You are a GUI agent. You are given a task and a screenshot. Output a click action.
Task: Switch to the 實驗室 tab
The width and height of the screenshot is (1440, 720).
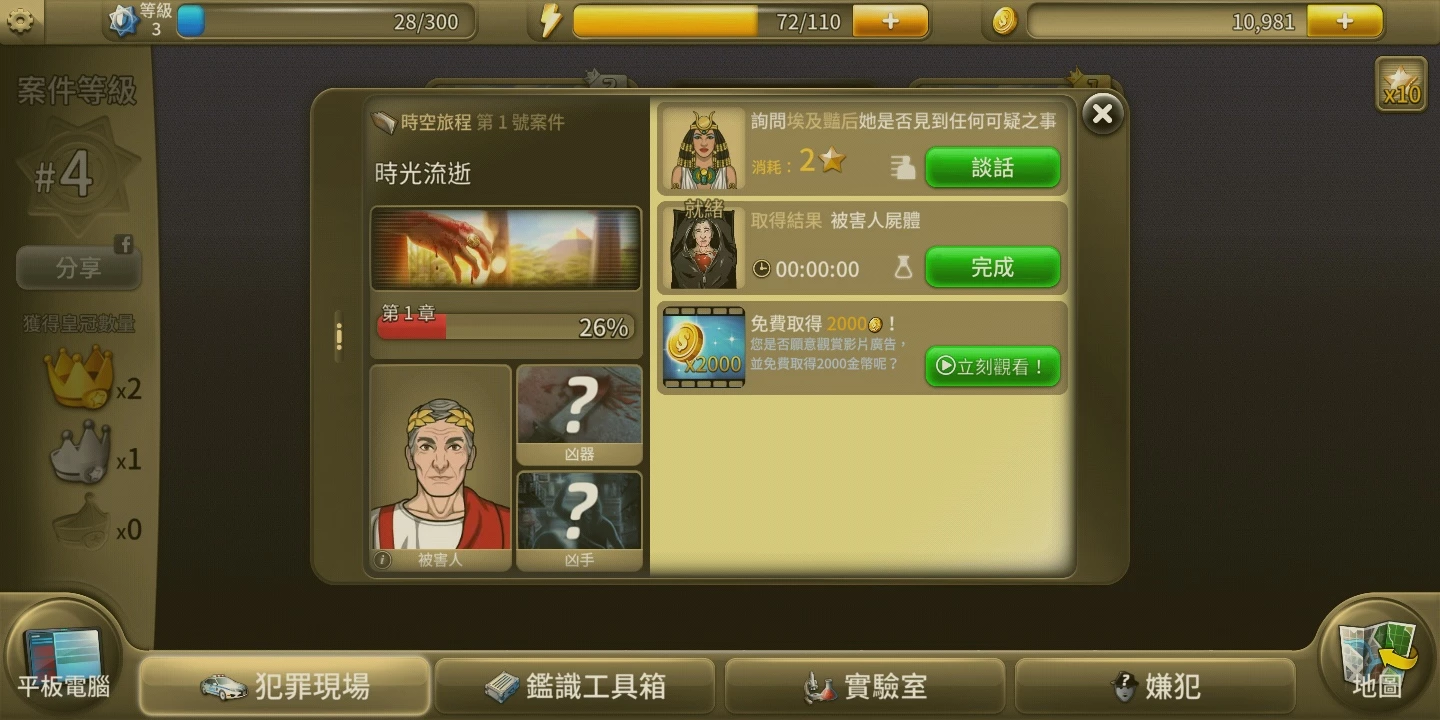[865, 686]
